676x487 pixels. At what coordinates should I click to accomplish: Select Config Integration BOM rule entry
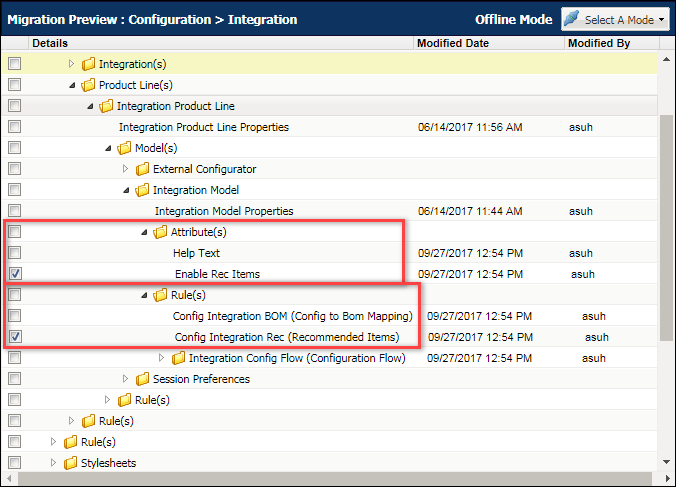[x=292, y=316]
